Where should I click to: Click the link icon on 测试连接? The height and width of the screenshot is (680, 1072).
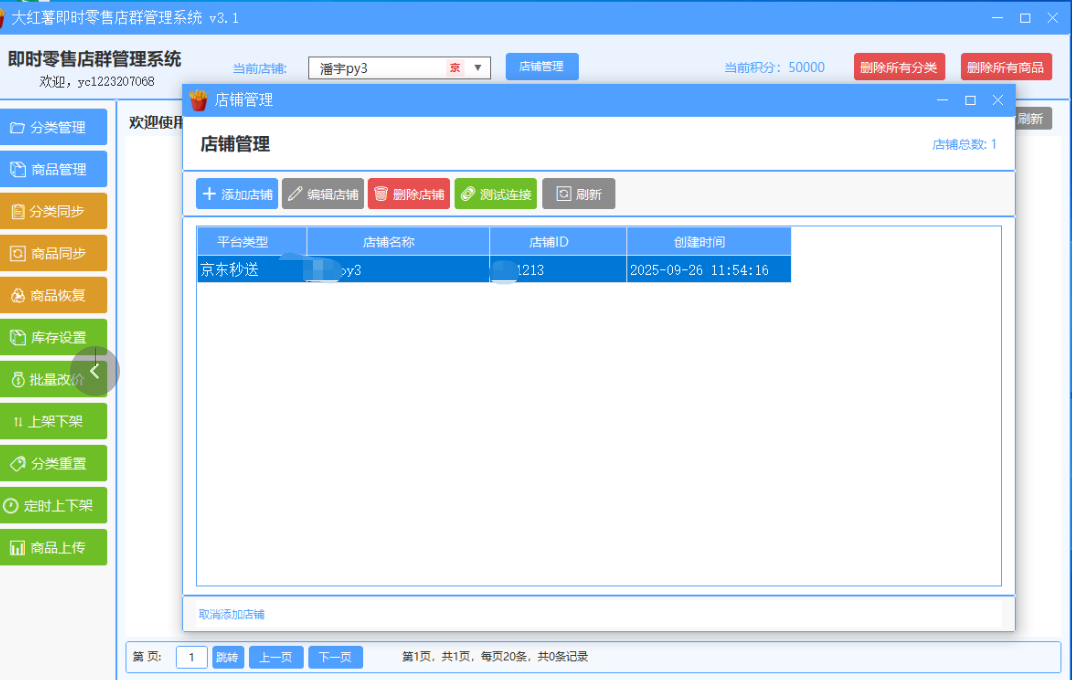point(468,194)
